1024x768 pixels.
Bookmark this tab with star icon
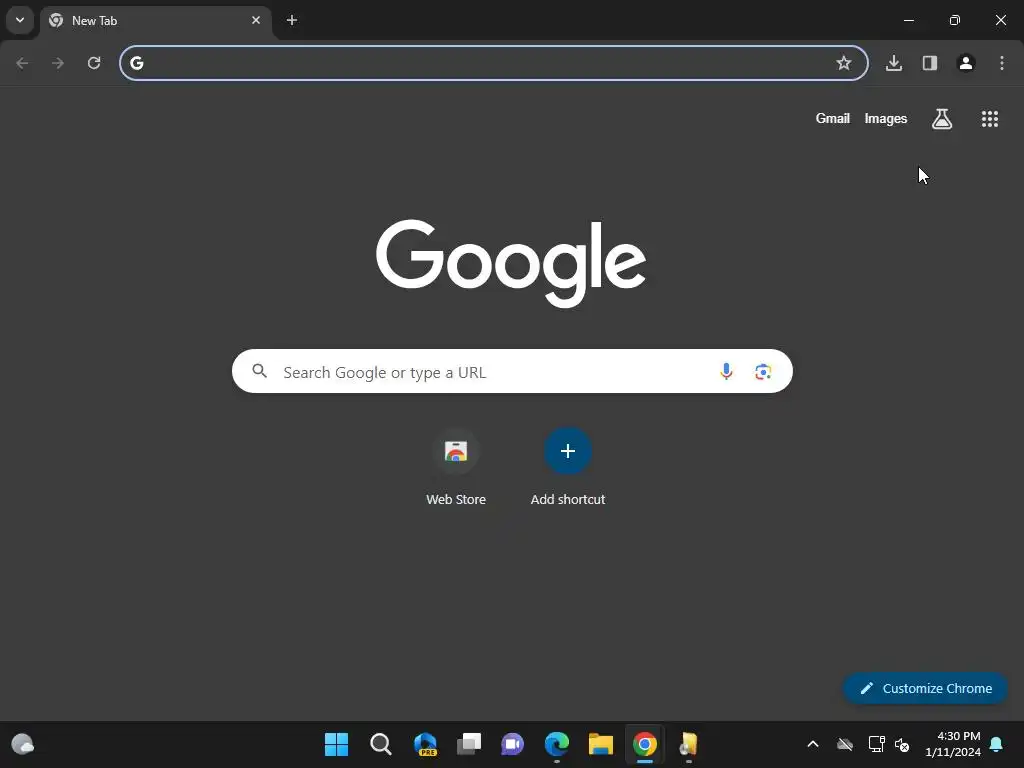click(x=844, y=63)
